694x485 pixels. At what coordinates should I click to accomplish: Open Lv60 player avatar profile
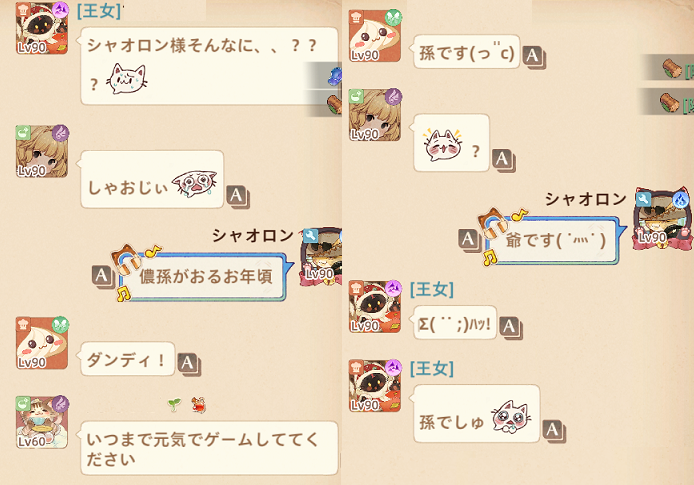(x=42, y=423)
